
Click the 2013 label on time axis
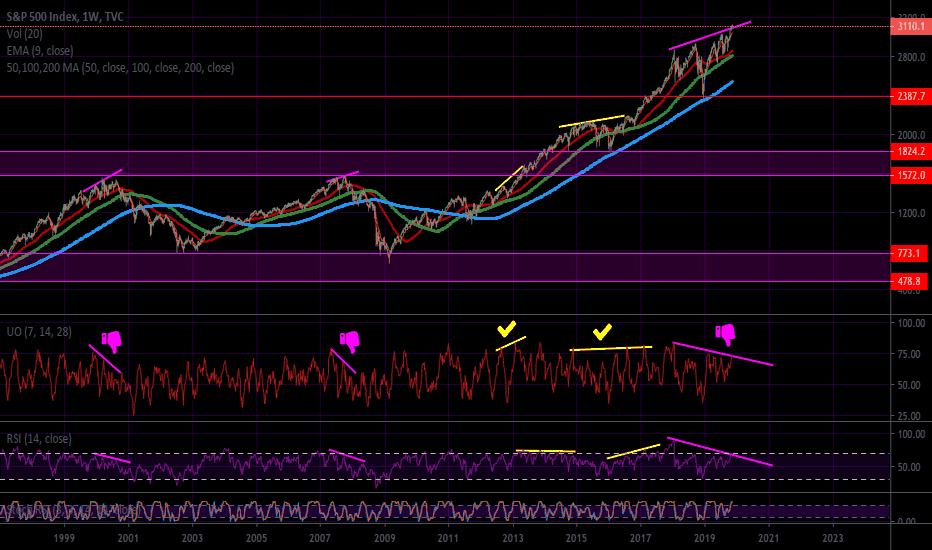(x=512, y=538)
